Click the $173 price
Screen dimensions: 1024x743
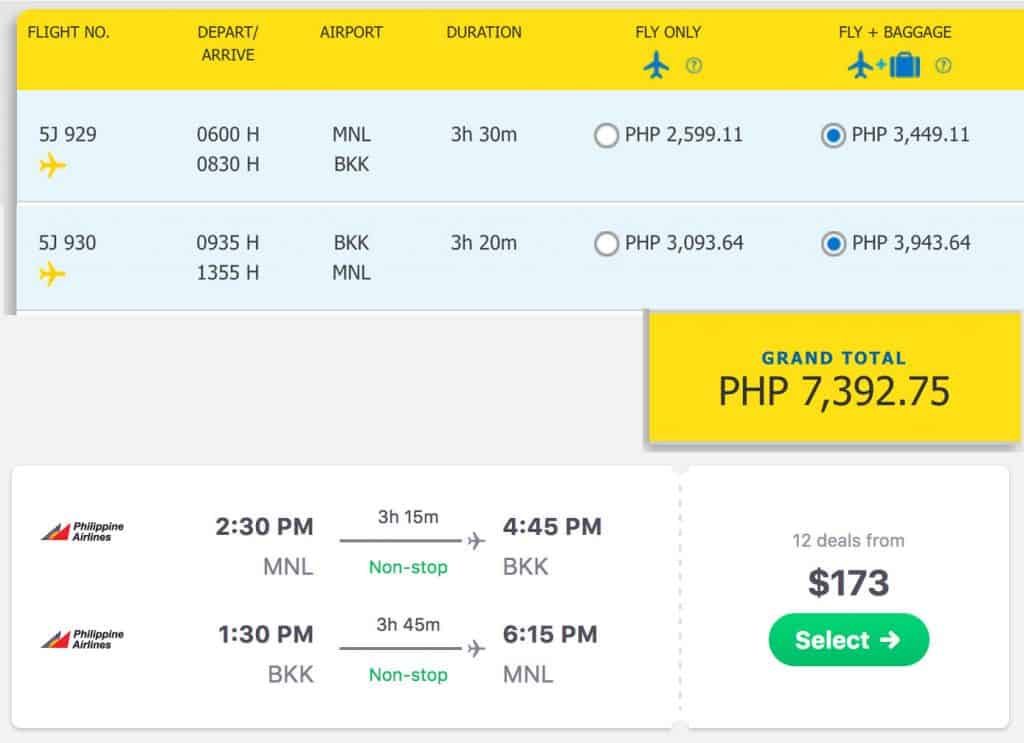848,582
